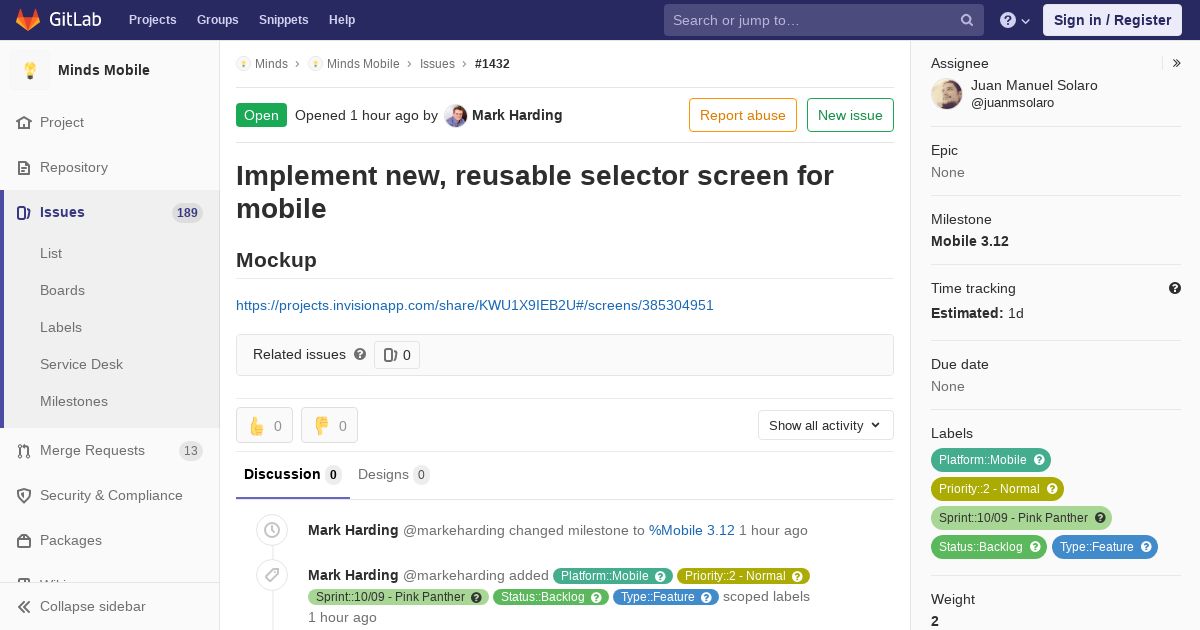Click help icon on sidebar Sprint::10/09 label
This screenshot has height=630, width=1200.
click(x=1100, y=518)
